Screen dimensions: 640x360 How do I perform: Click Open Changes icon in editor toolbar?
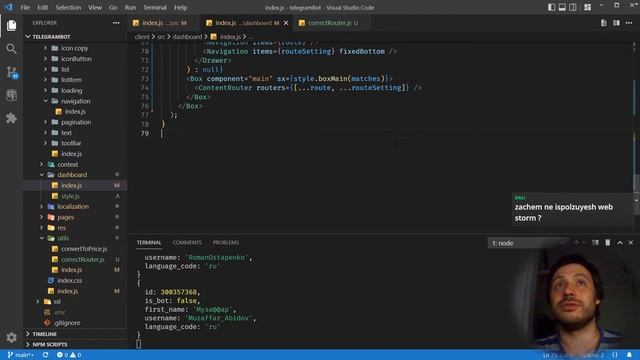(x=604, y=23)
